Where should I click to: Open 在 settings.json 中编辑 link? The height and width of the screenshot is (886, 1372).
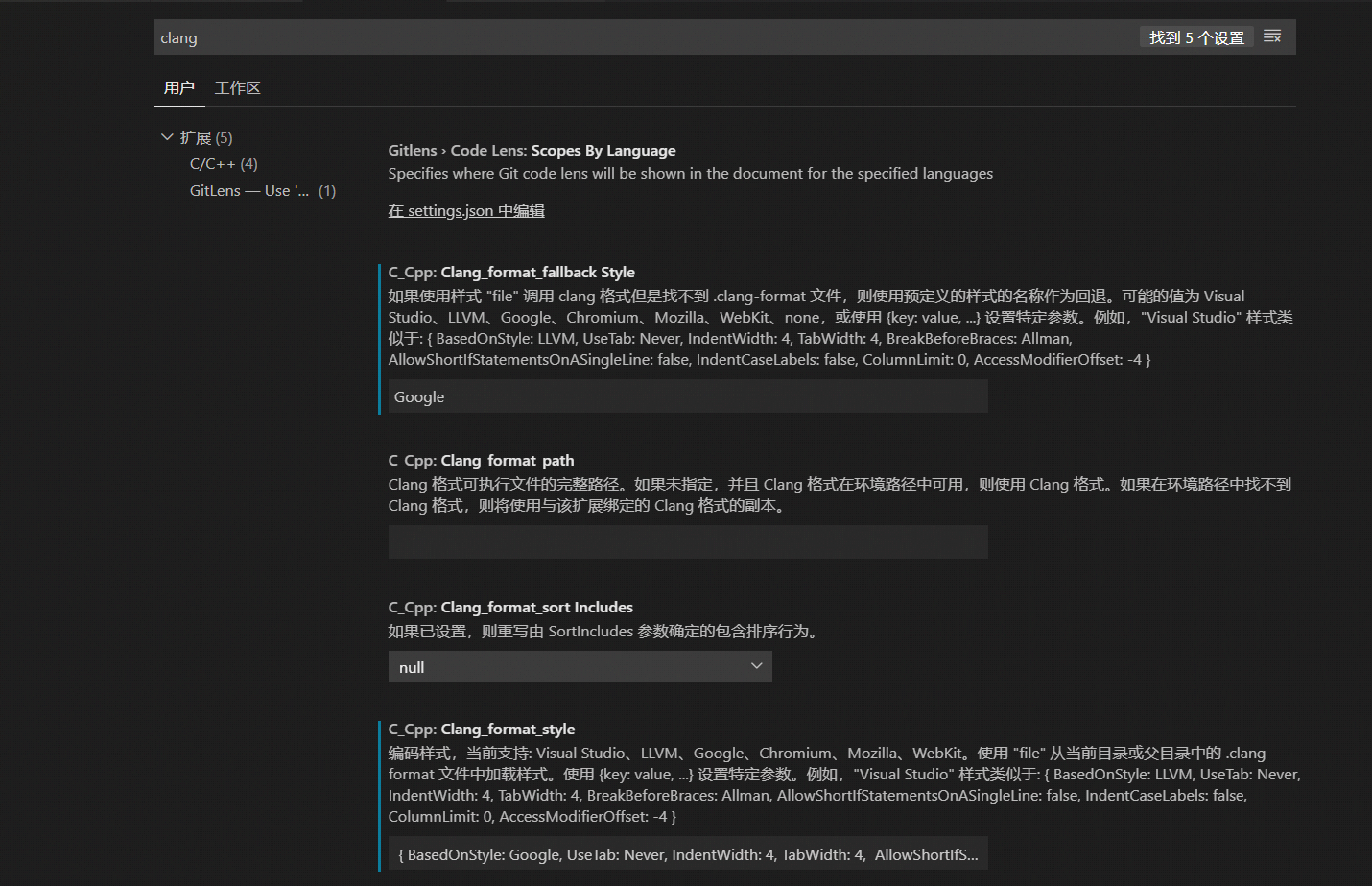(x=465, y=210)
